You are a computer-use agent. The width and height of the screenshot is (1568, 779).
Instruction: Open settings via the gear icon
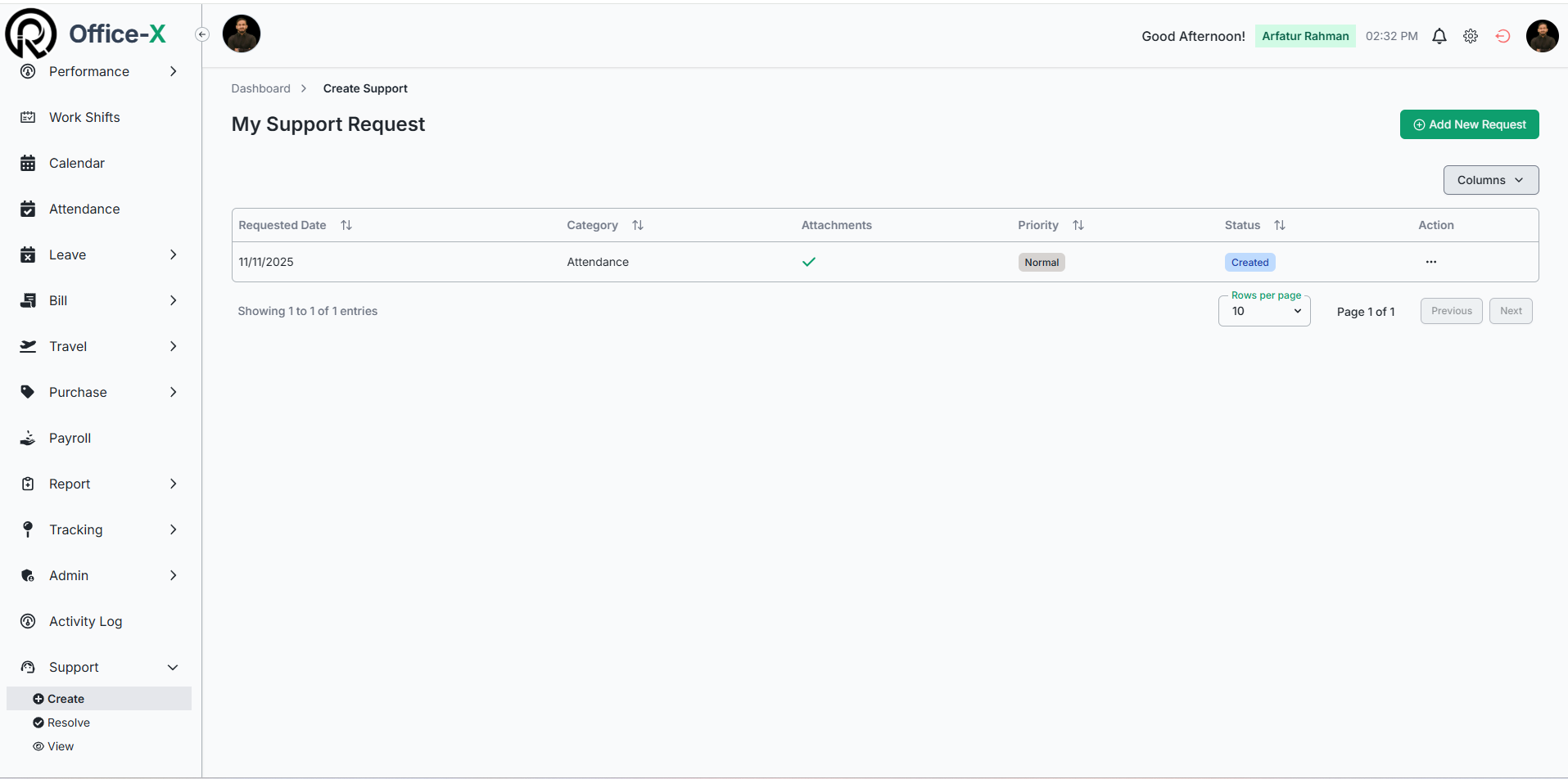tap(1471, 36)
